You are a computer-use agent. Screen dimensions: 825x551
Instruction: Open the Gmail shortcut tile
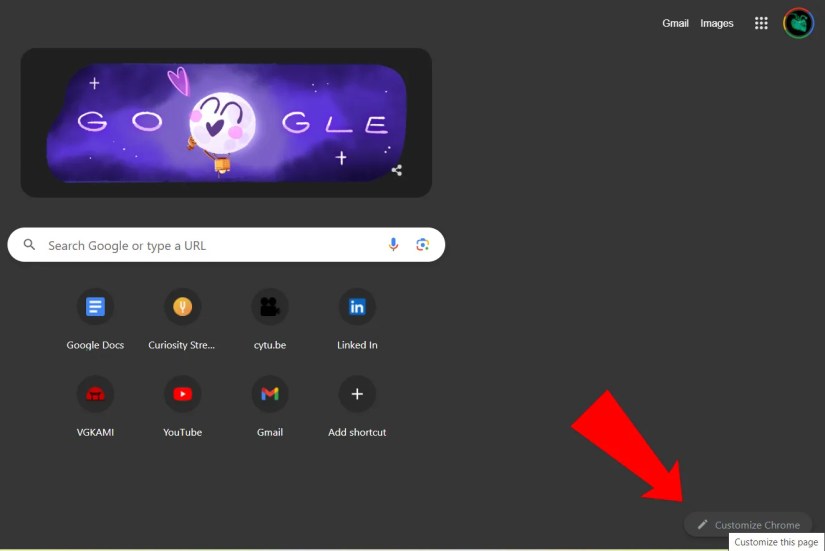269,407
